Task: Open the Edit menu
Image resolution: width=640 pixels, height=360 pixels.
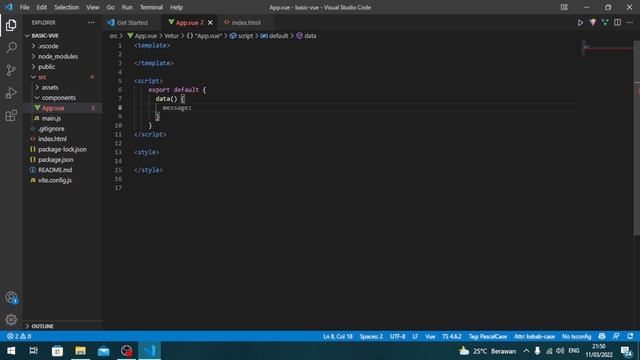Action: coord(42,7)
